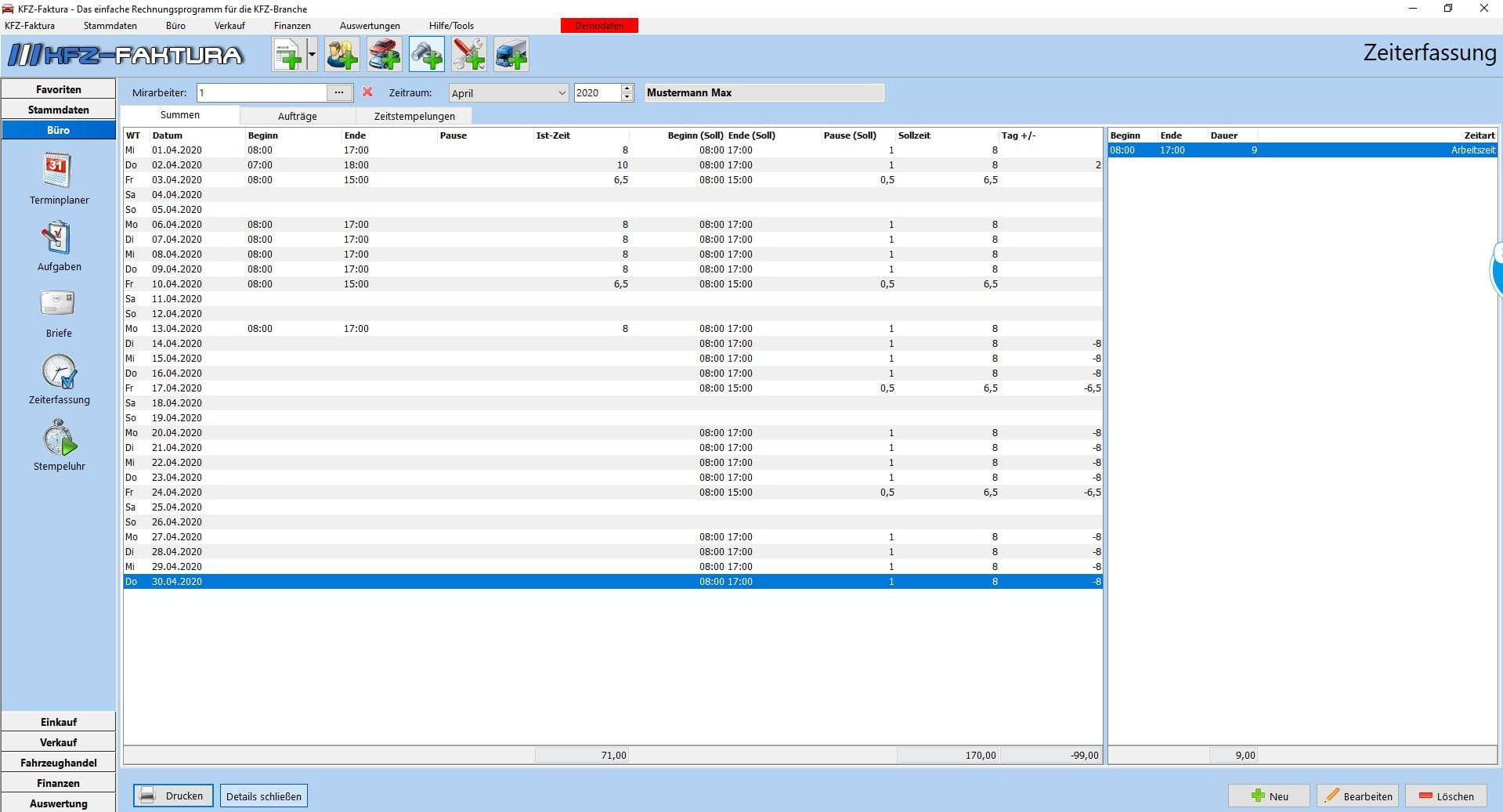Select the row for 13.04.2020
1503x812 pixels.
pos(613,329)
